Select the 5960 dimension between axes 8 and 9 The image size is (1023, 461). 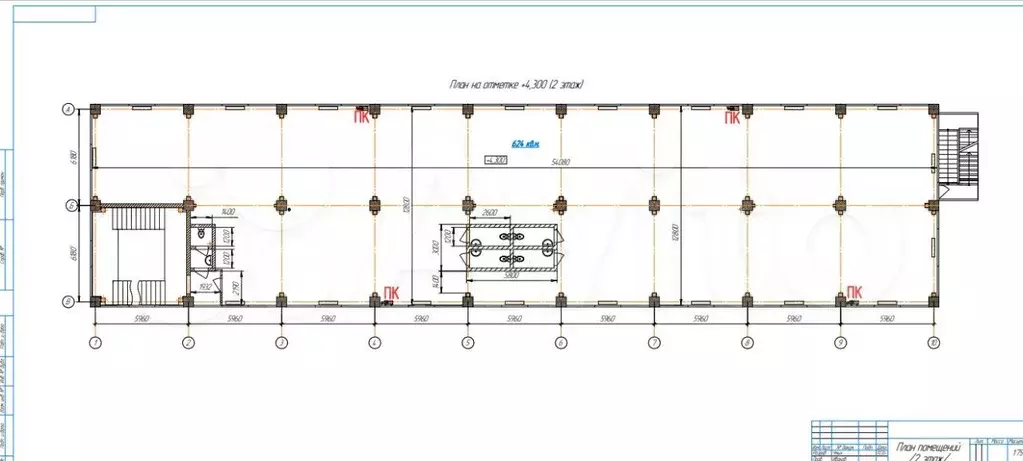click(794, 319)
